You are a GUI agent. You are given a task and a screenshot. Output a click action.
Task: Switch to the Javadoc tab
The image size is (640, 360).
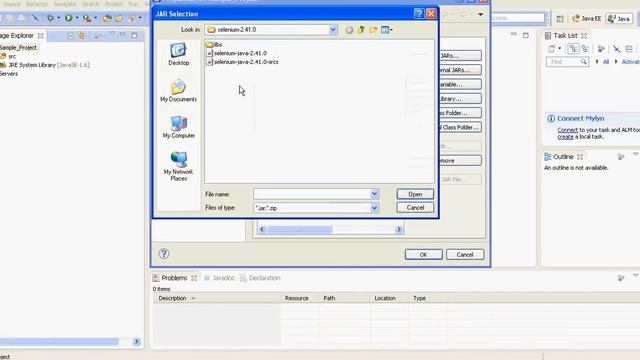click(x=220, y=278)
